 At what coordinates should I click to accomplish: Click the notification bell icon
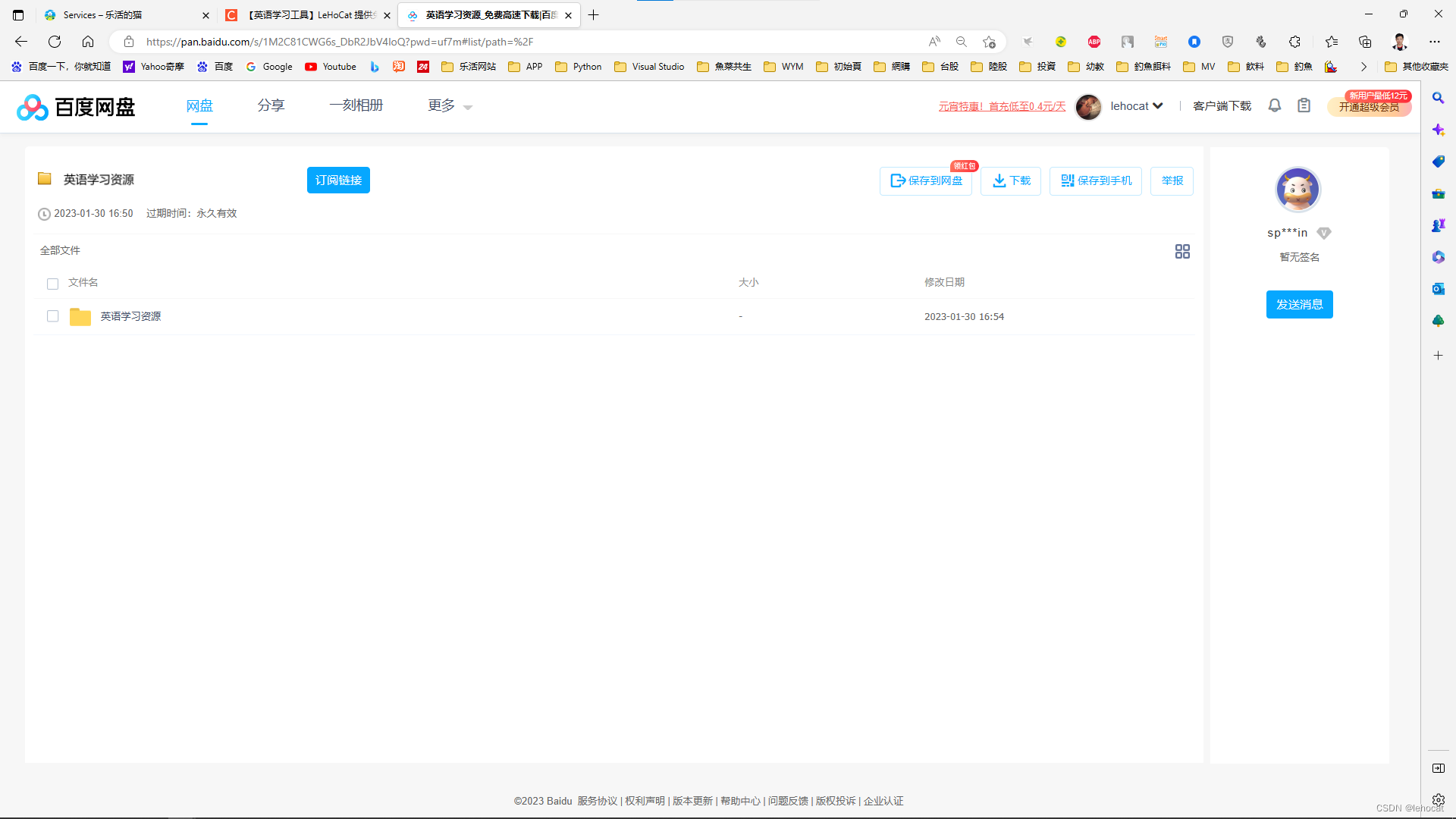coord(1275,105)
